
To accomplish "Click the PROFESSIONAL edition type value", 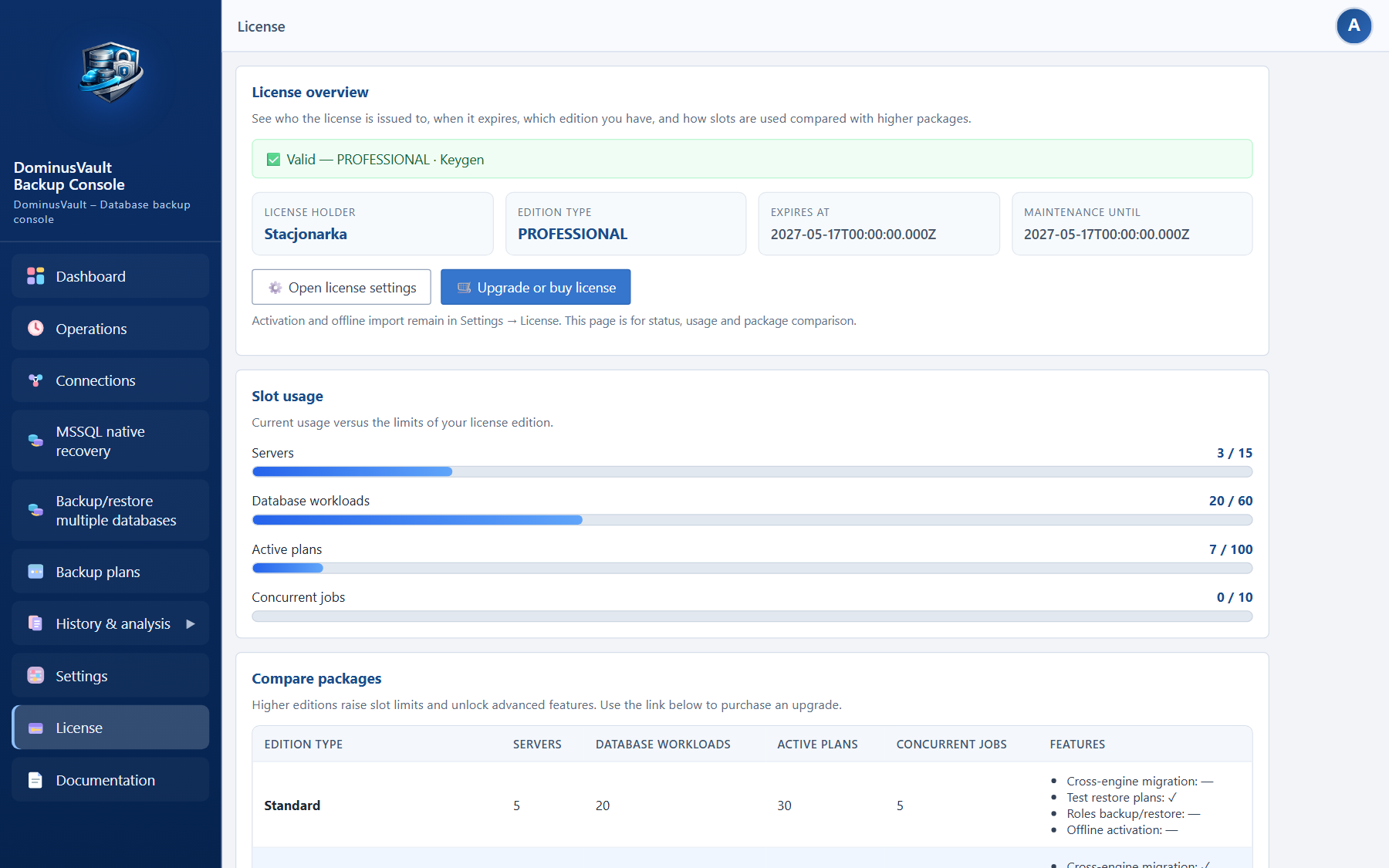I will pos(573,234).
